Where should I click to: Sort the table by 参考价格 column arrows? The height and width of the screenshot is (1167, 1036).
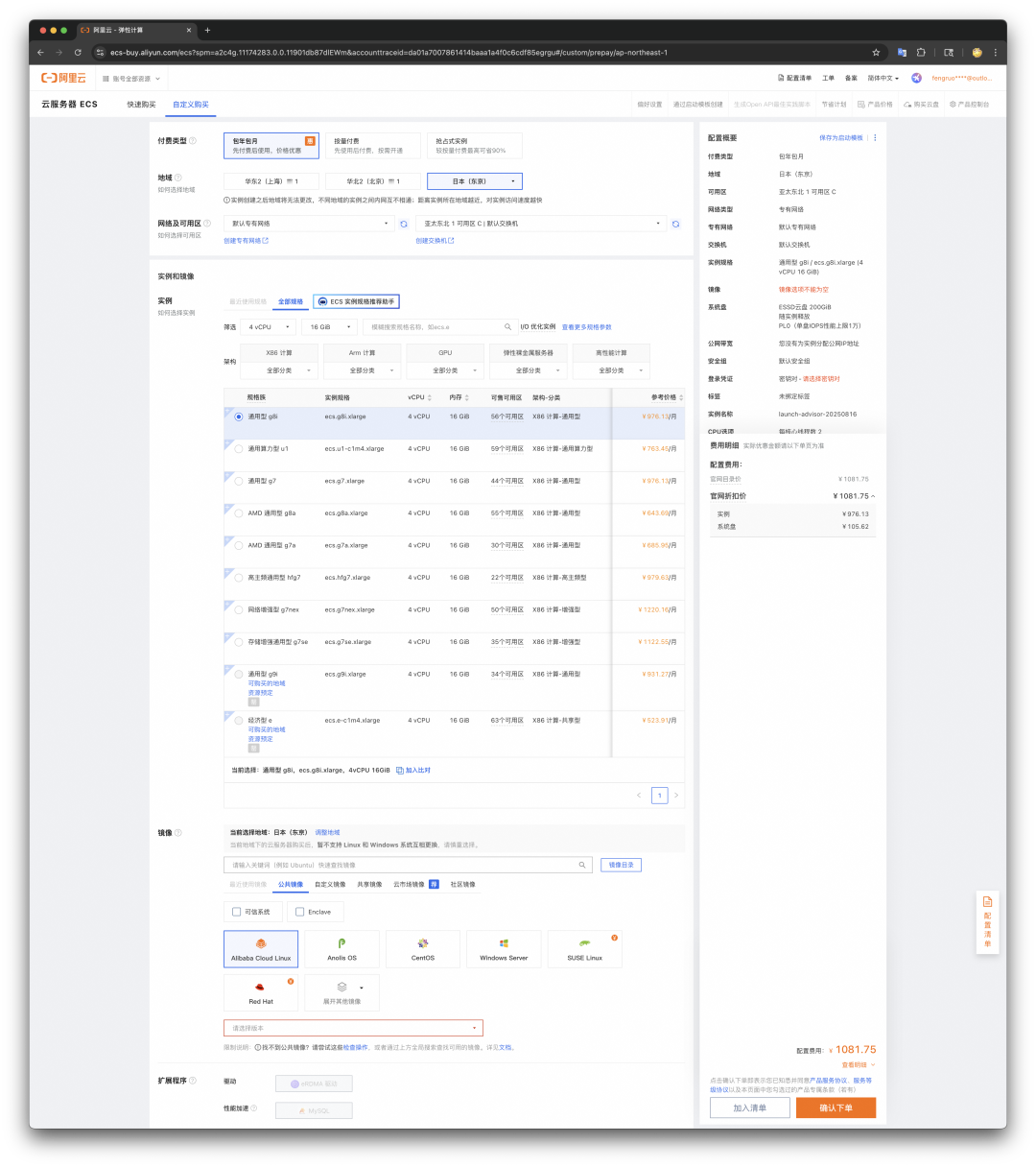[x=681, y=397]
